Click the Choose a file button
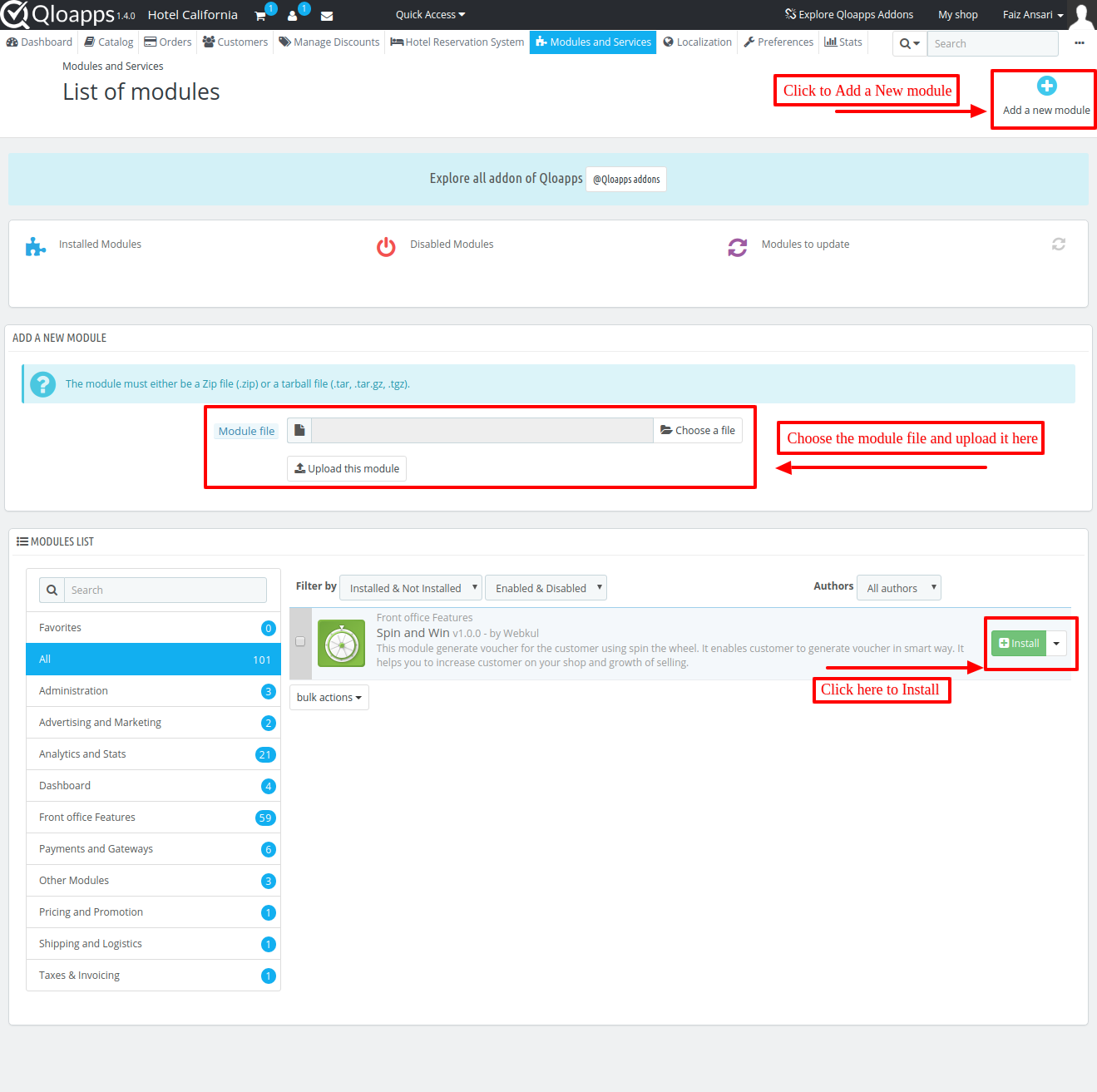Screen dimensions: 1097x1092 [x=698, y=431]
